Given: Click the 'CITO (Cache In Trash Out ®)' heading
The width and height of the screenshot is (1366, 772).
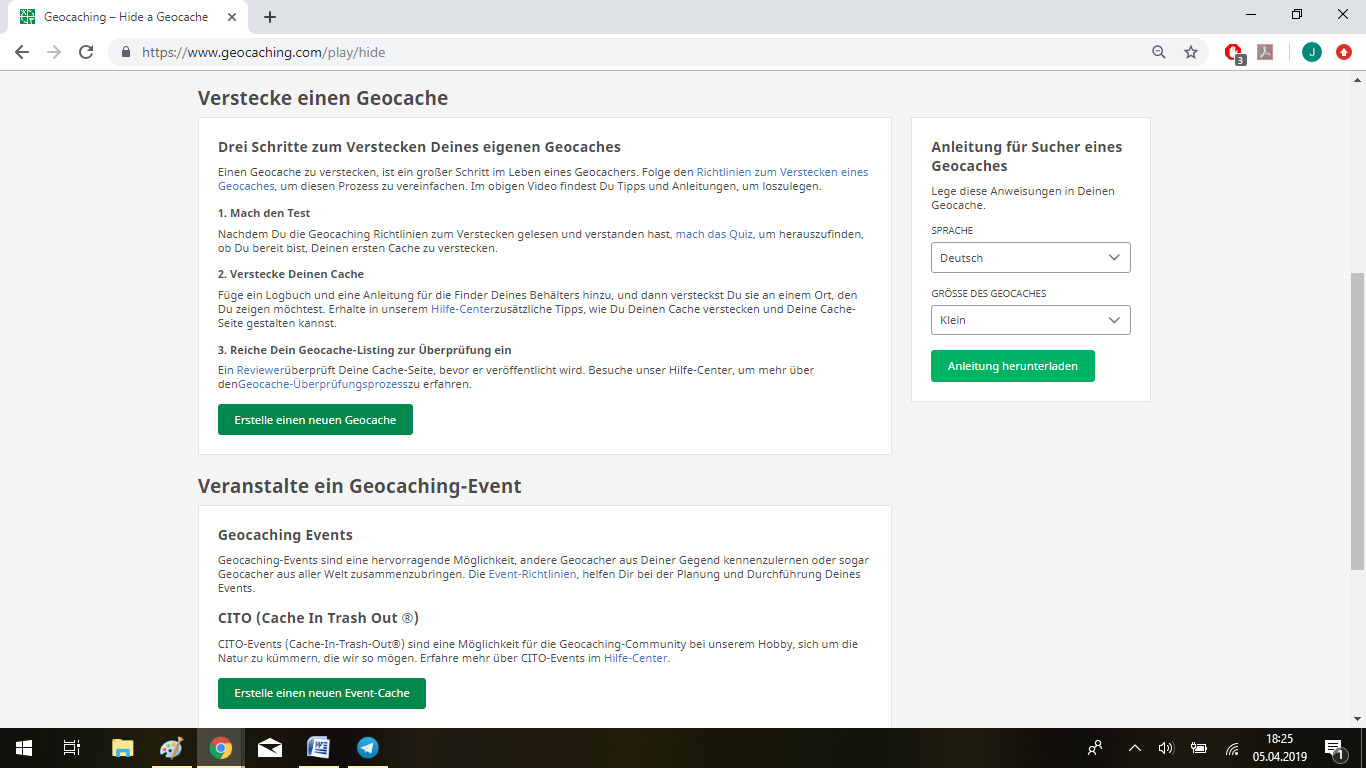Looking at the screenshot, I should [x=318, y=618].
